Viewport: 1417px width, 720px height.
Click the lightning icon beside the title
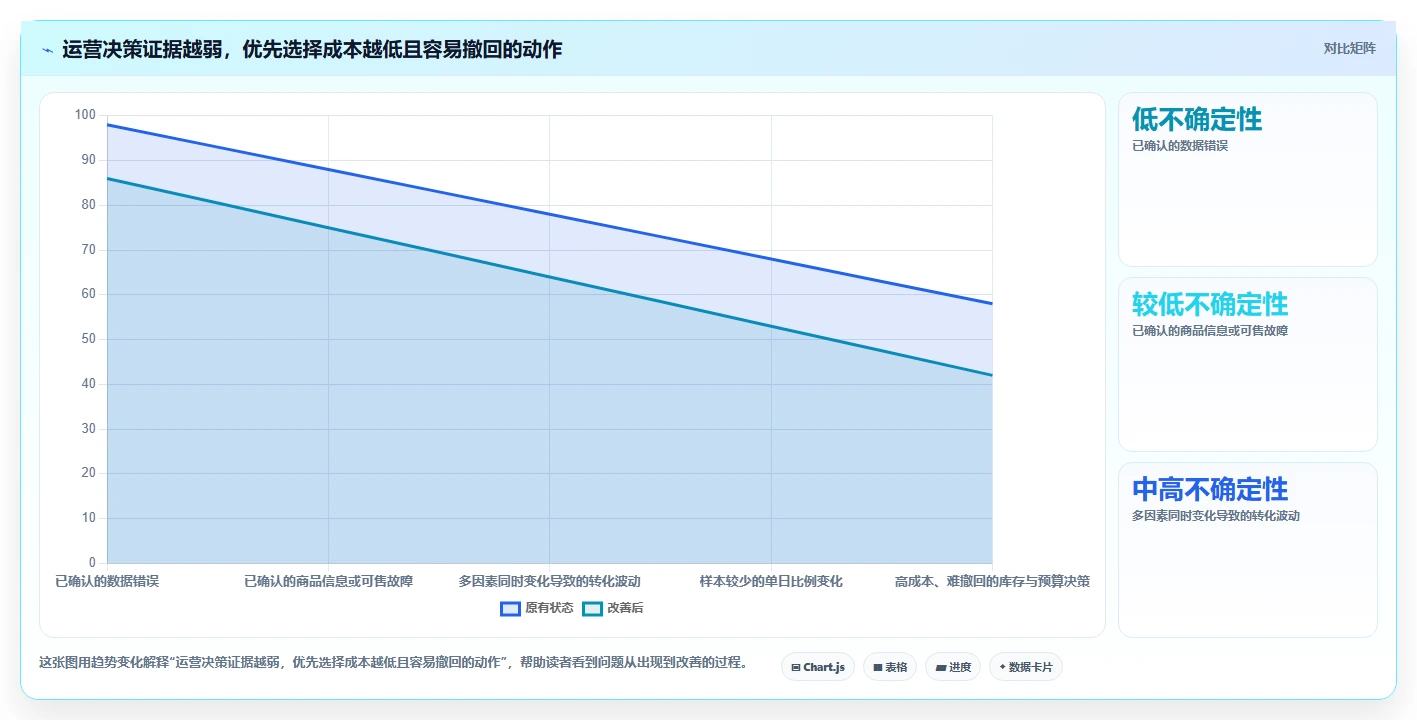[x=48, y=49]
